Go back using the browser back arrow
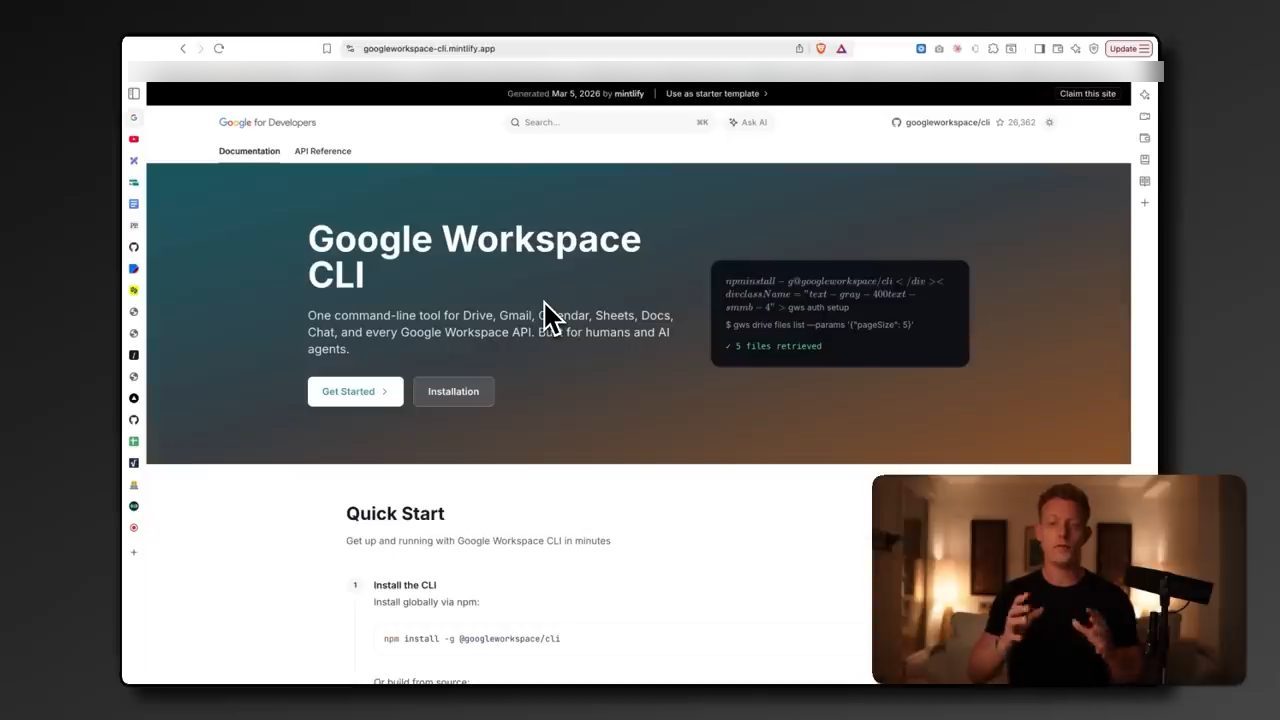1280x720 pixels. [x=183, y=48]
